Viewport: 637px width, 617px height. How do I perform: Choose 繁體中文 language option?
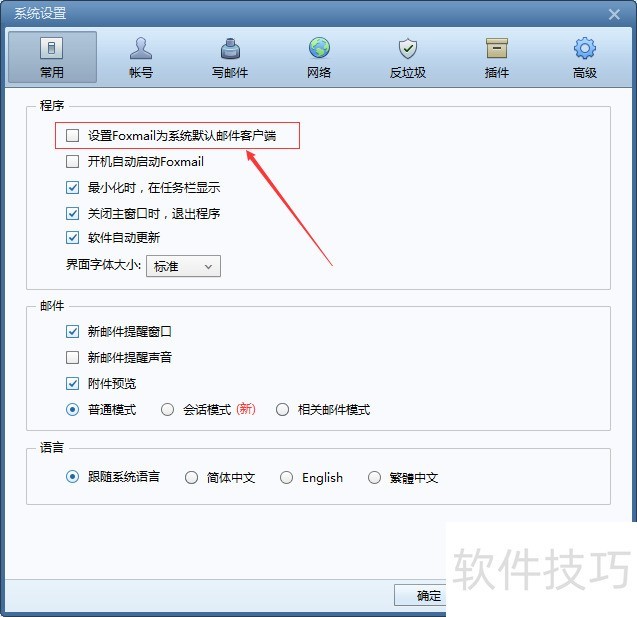[x=374, y=477]
